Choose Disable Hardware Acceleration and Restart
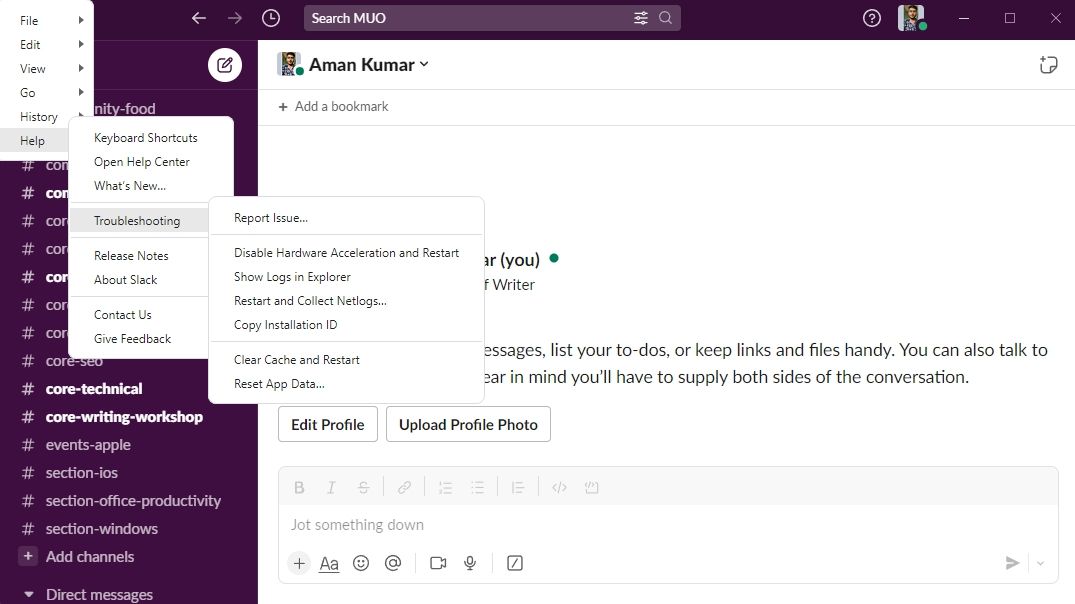Image resolution: width=1075 pixels, height=604 pixels. (x=346, y=253)
